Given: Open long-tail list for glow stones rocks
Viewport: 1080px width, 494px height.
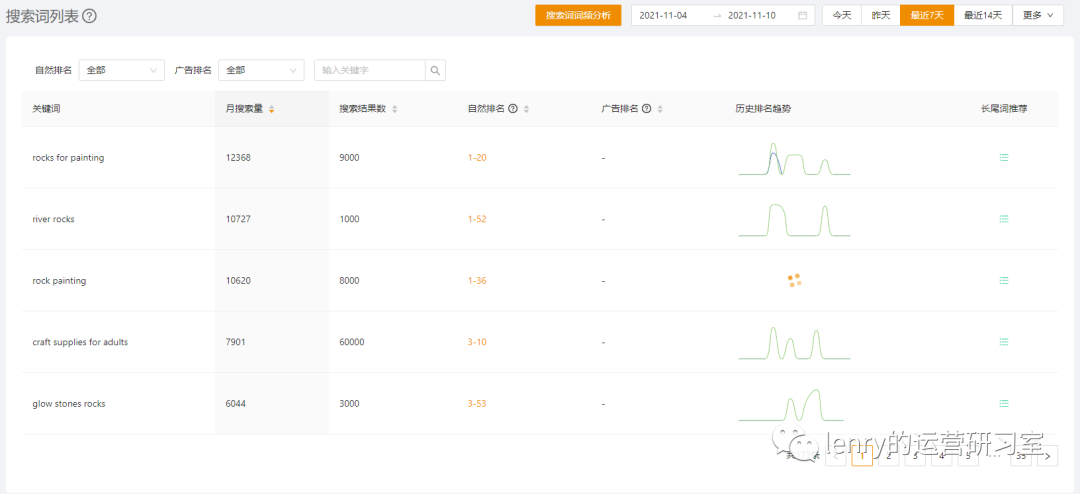Looking at the screenshot, I should (1004, 403).
